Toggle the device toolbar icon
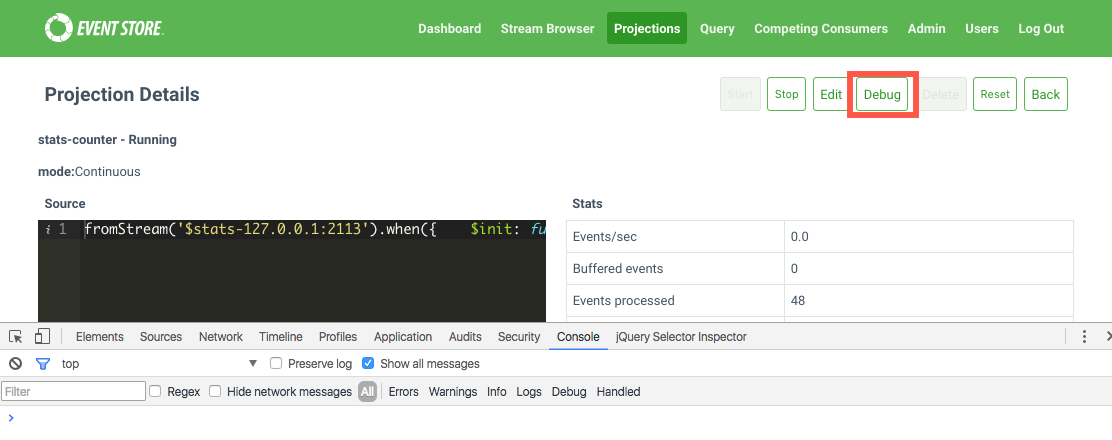1112x440 pixels. point(42,337)
